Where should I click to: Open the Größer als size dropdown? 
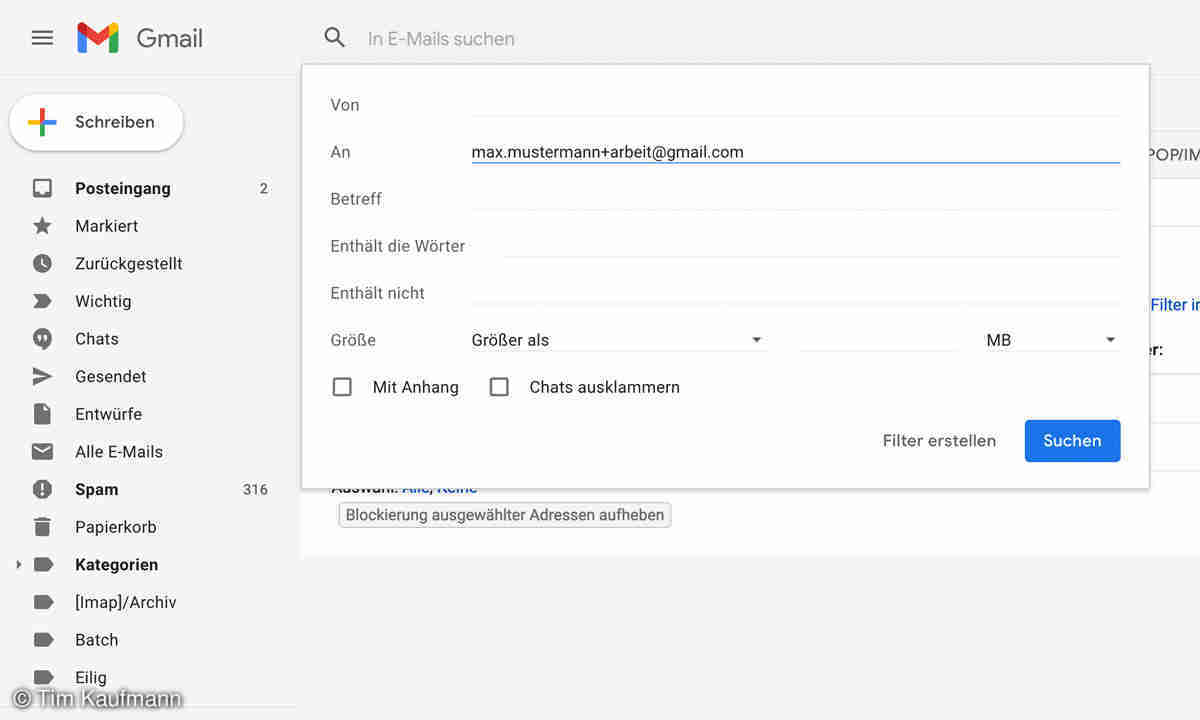[617, 340]
